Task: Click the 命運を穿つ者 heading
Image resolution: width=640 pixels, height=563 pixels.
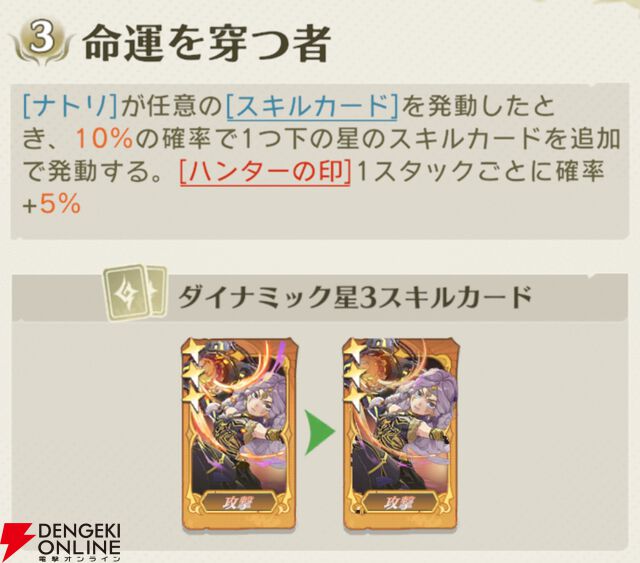Action: point(206,43)
